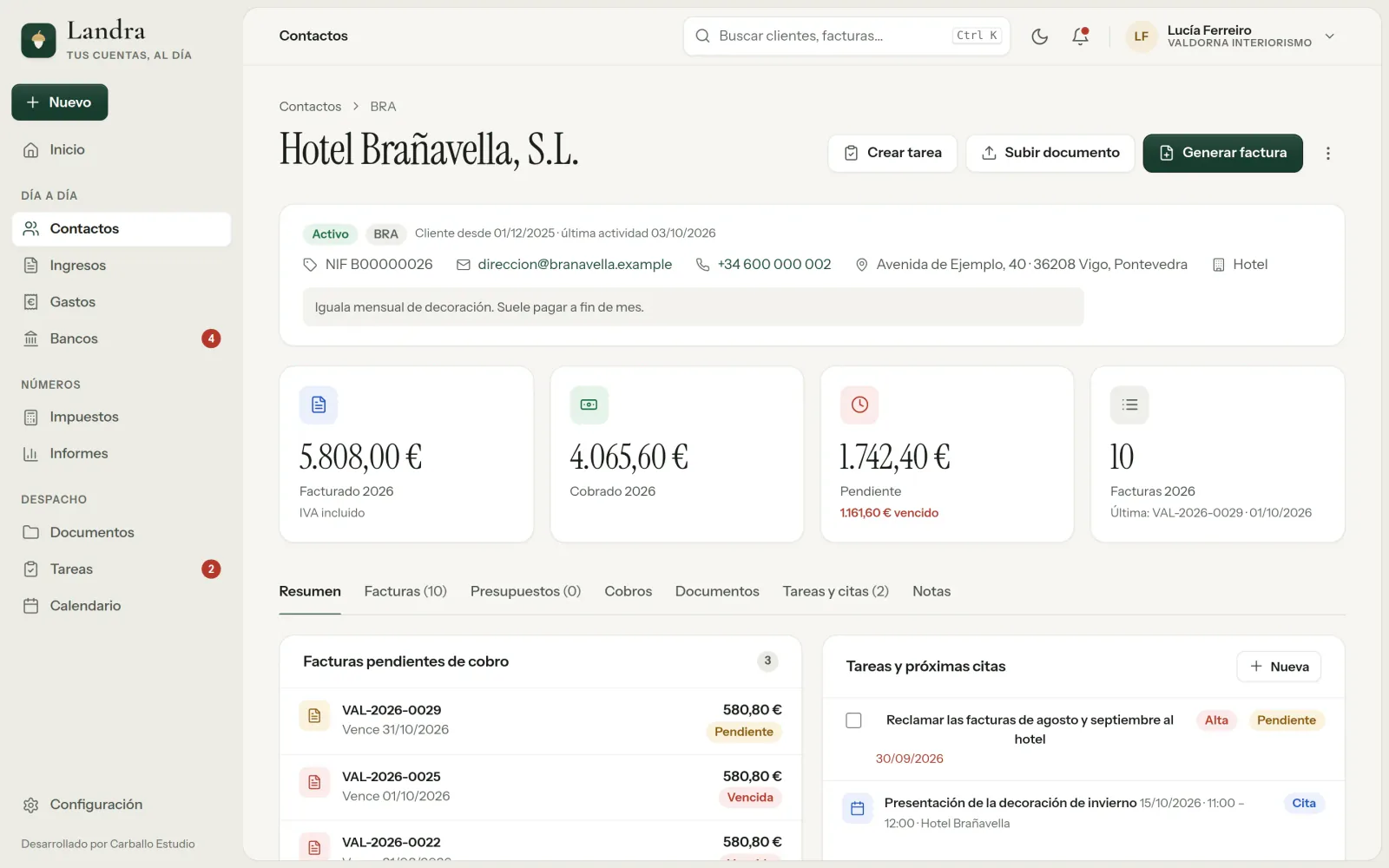Screen dimensions: 1389x868
Task: Click the VAL-2026-0029 invoice icon
Action: coord(314,716)
